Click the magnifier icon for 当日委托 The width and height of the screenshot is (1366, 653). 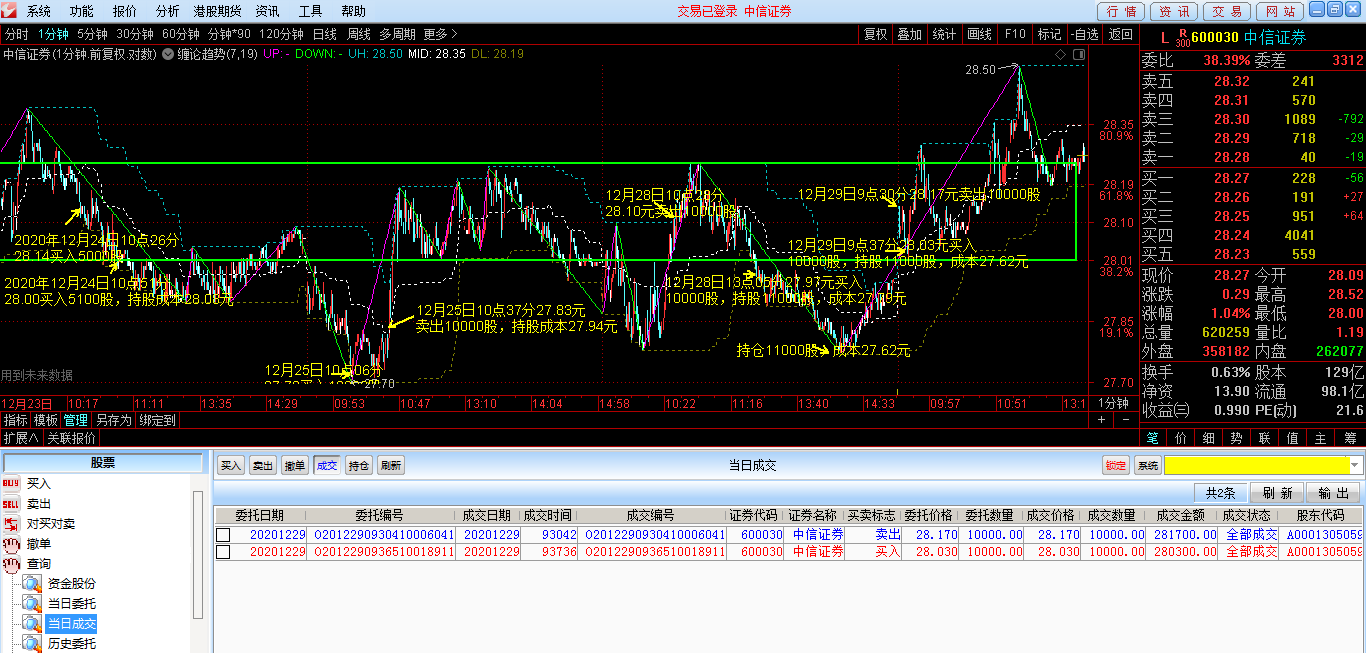pyautogui.click(x=34, y=604)
